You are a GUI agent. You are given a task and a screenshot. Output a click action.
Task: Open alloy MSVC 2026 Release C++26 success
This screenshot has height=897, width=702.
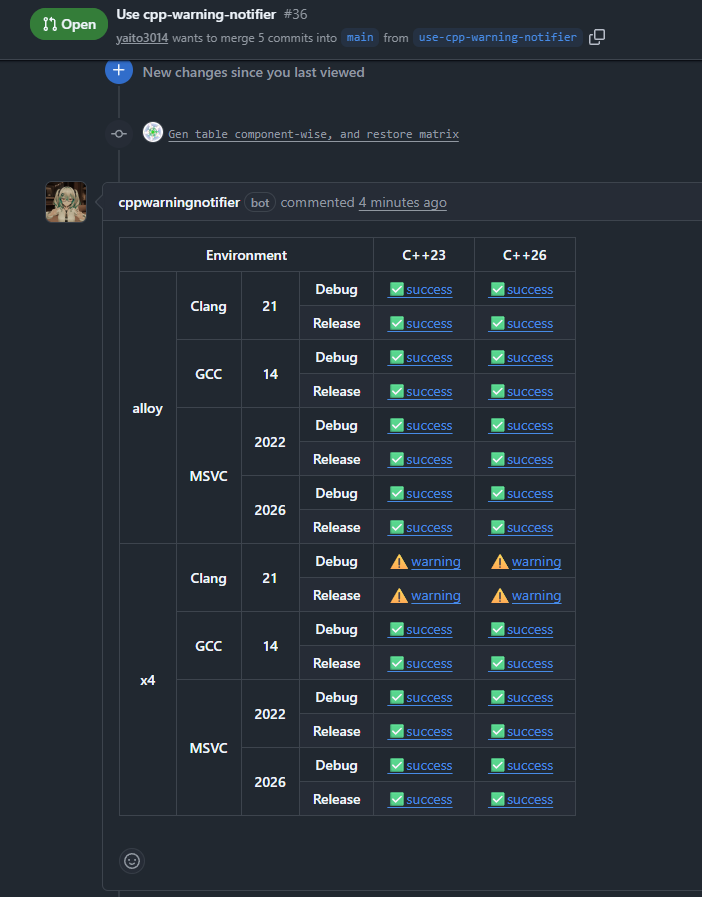click(x=521, y=527)
